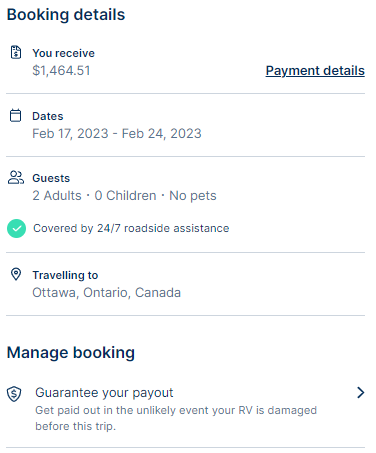The image size is (376, 453).
Task: Click the receipt dollar icon beside You receive
Action: point(16,52)
